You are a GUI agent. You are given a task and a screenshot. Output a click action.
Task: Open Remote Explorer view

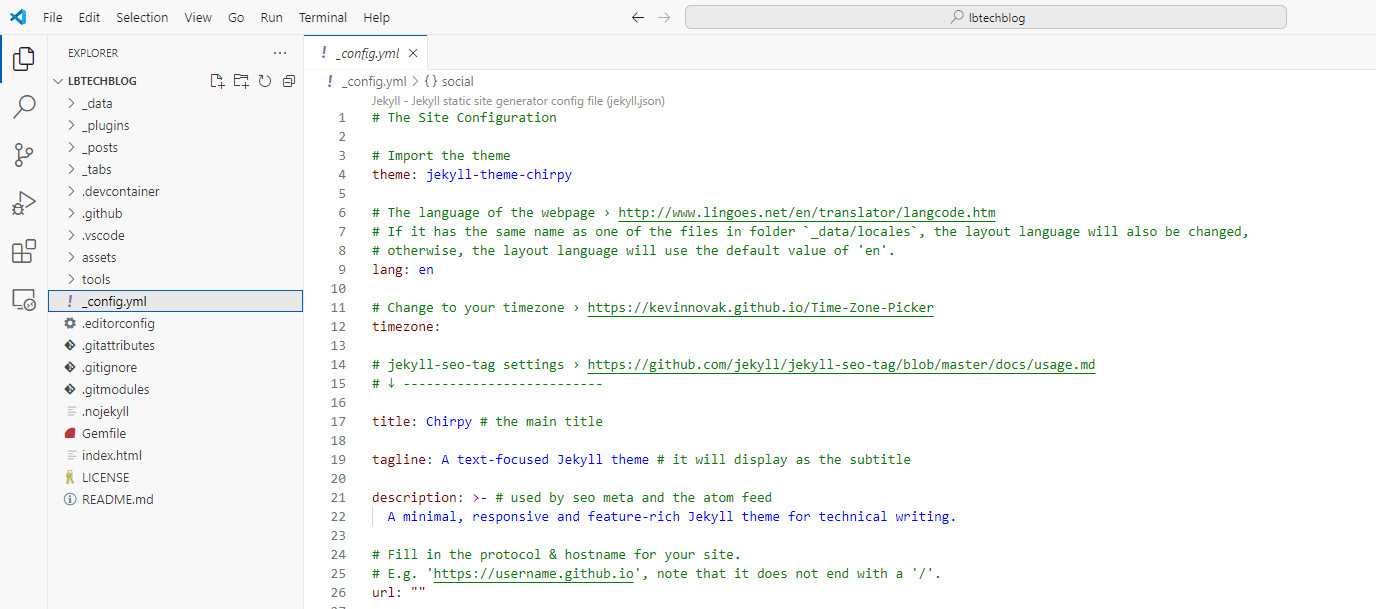(x=24, y=299)
